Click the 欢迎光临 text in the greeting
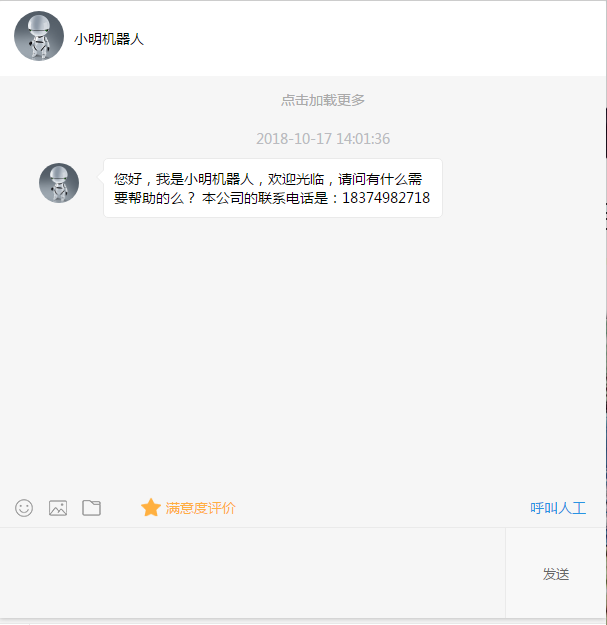The width and height of the screenshot is (607, 625). 295,179
